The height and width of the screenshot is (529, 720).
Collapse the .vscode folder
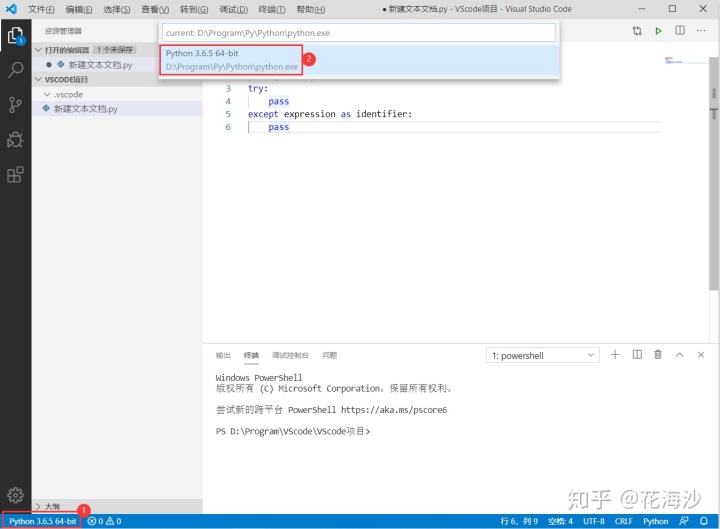coord(47,95)
